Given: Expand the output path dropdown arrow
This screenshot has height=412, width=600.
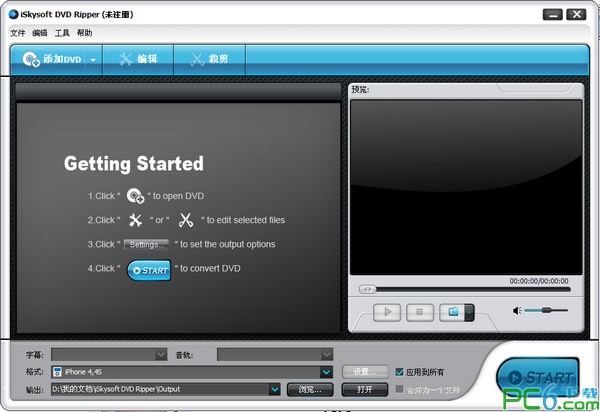Looking at the screenshot, I should click(274, 389).
